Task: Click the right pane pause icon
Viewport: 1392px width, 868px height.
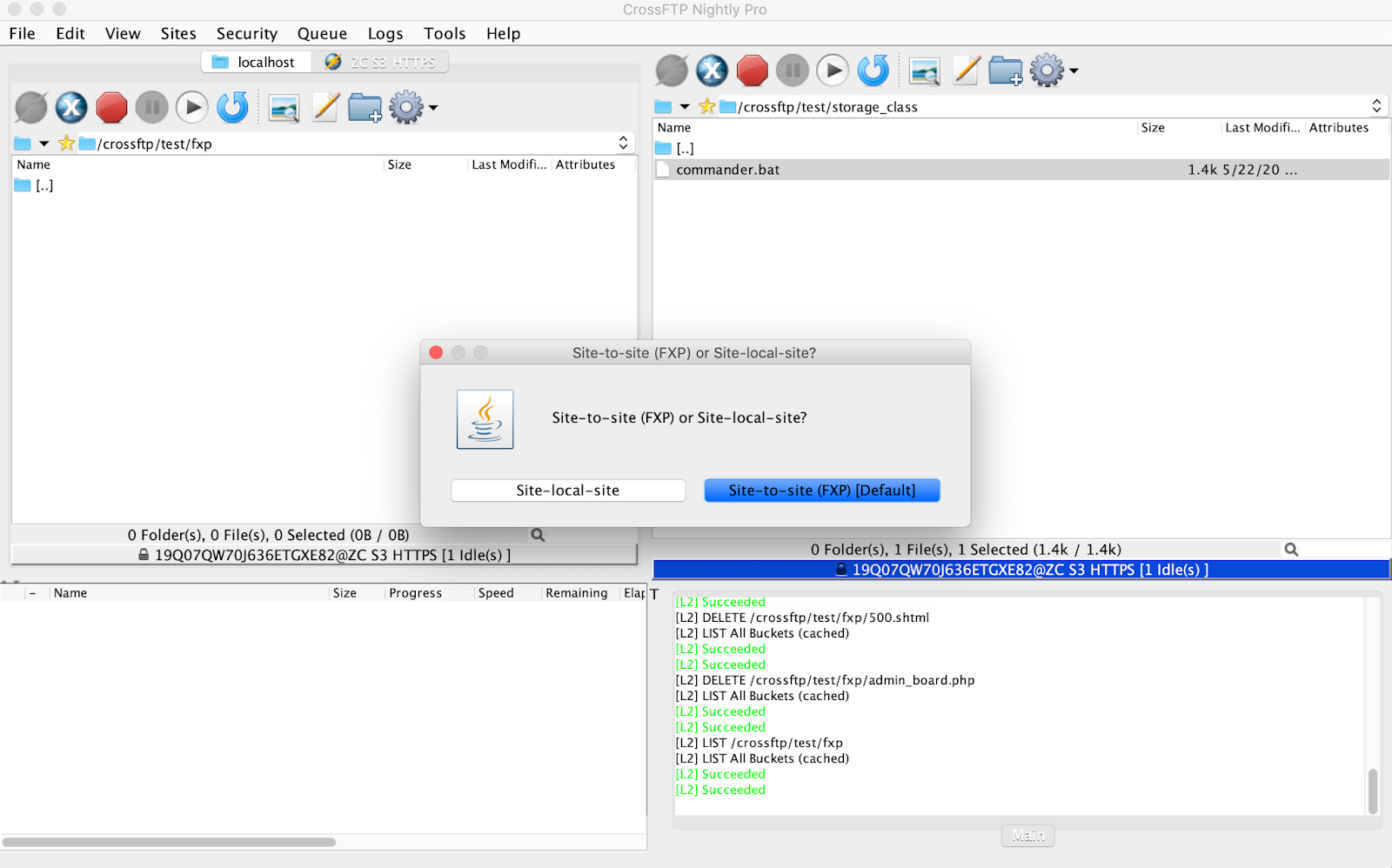Action: coord(792,70)
